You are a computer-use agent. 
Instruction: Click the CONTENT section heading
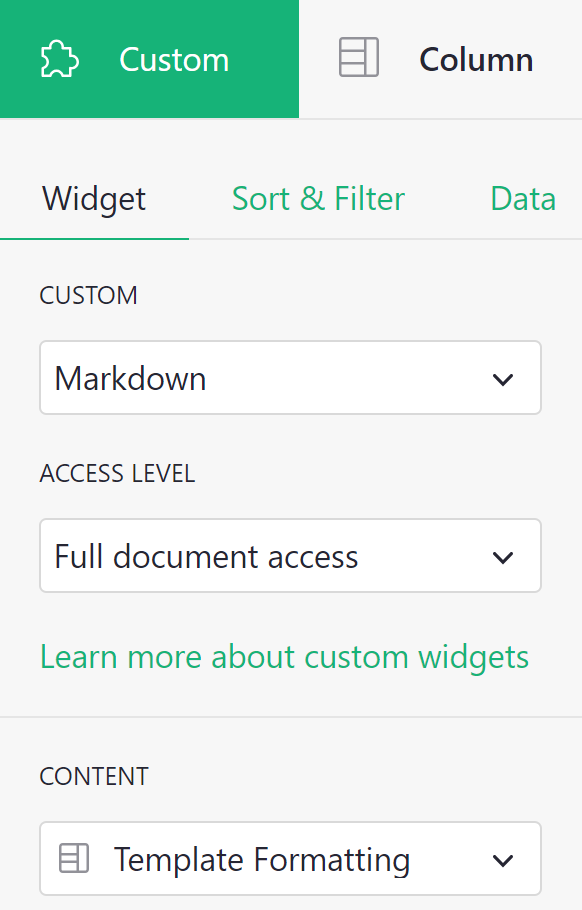pos(93,775)
